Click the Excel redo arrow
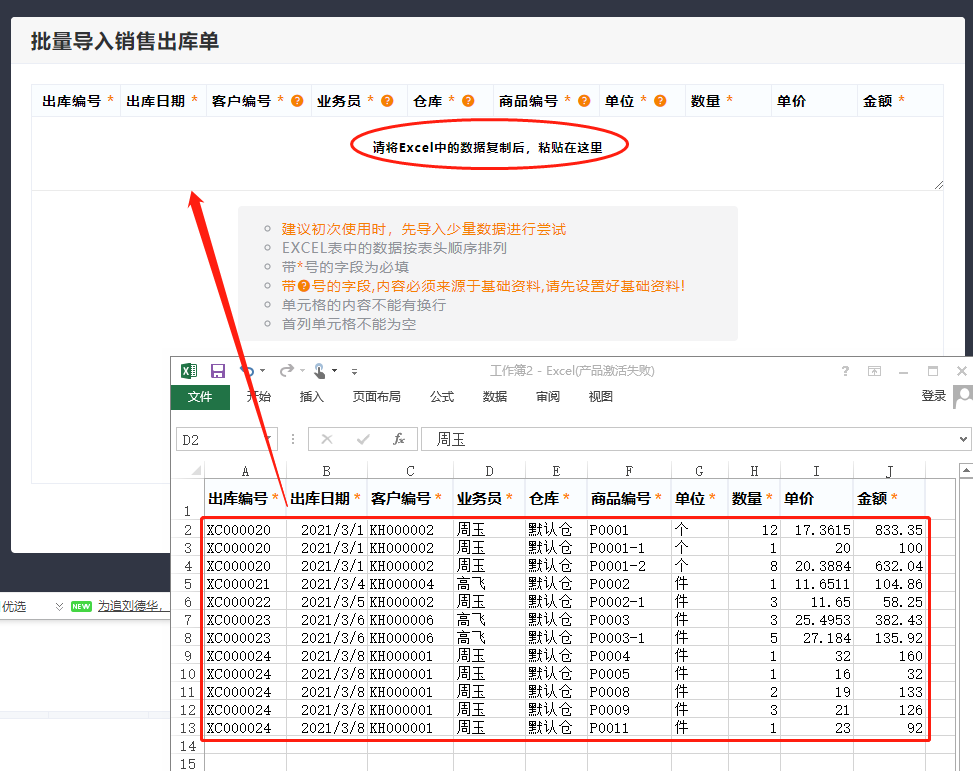Screen dimensions: 973x771 (x=286, y=371)
